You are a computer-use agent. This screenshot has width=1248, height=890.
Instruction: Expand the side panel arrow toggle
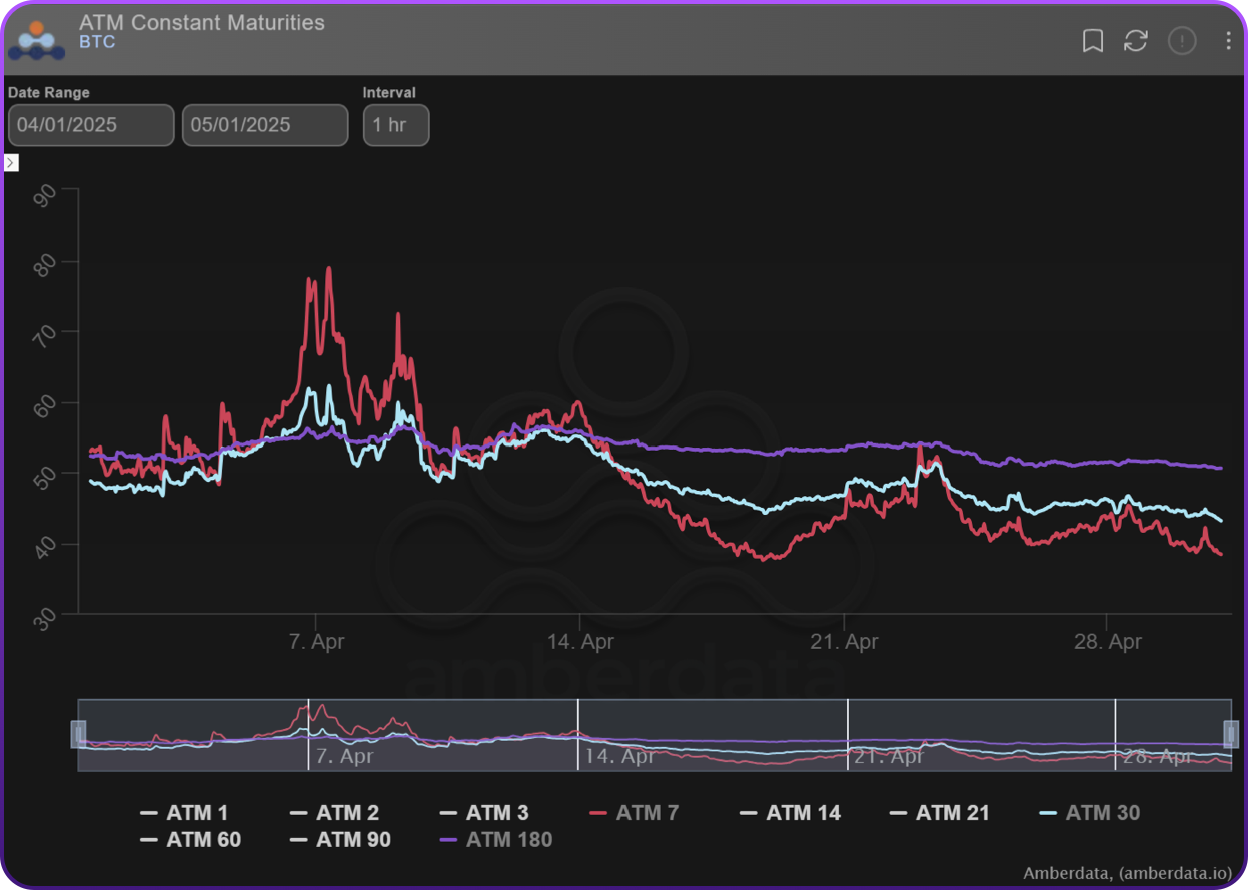(x=11, y=163)
